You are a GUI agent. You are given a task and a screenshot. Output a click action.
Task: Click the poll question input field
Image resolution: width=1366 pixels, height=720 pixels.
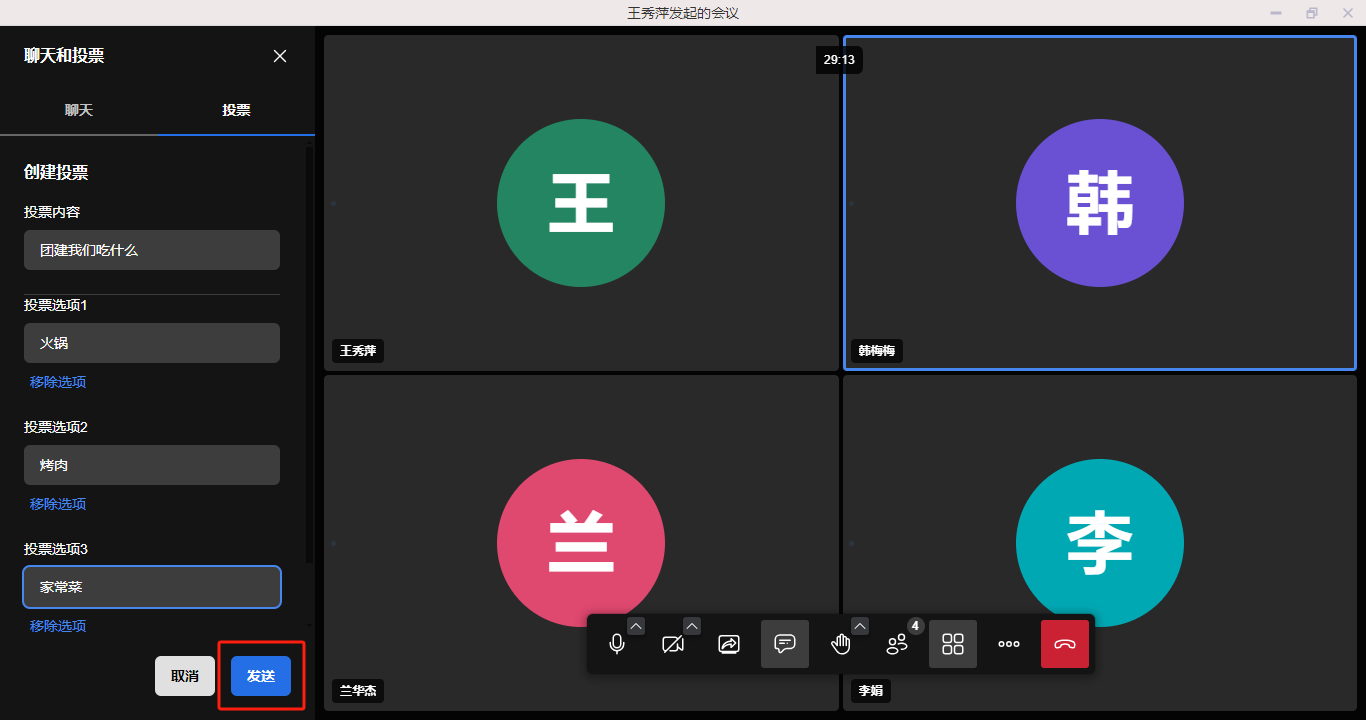152,250
